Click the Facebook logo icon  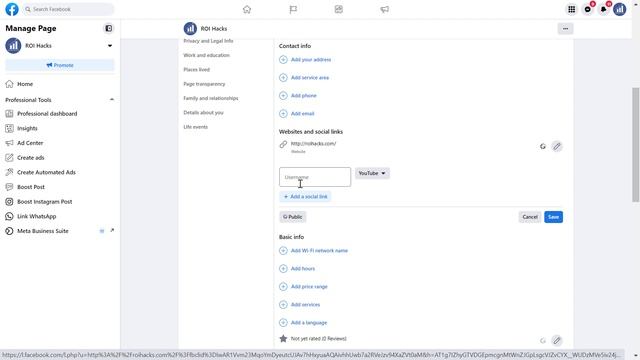pyautogui.click(x=12, y=9)
